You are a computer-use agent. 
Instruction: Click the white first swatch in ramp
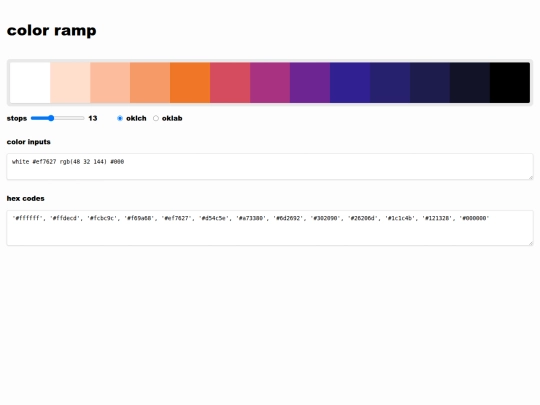click(x=30, y=83)
